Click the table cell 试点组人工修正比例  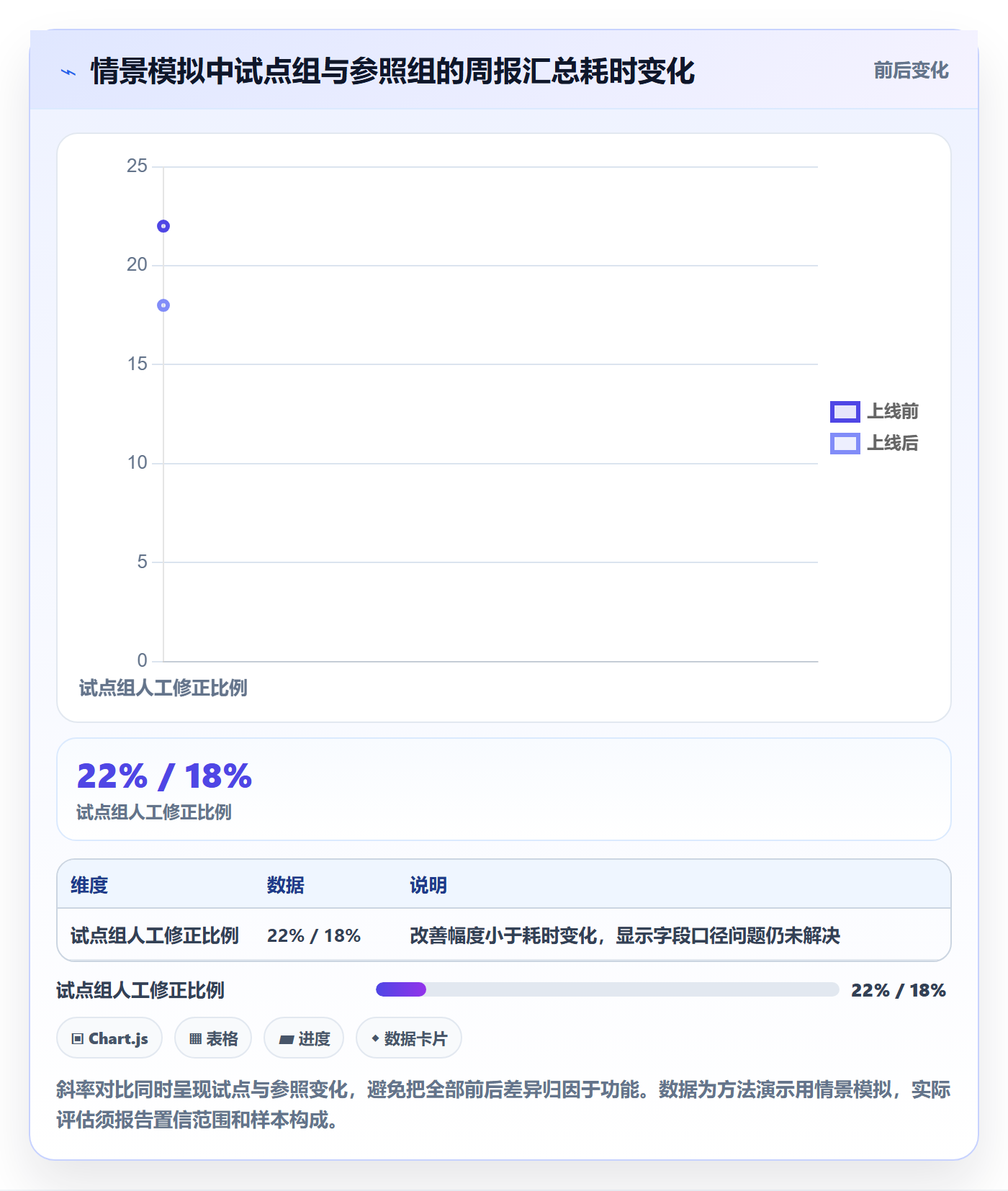click(155, 935)
